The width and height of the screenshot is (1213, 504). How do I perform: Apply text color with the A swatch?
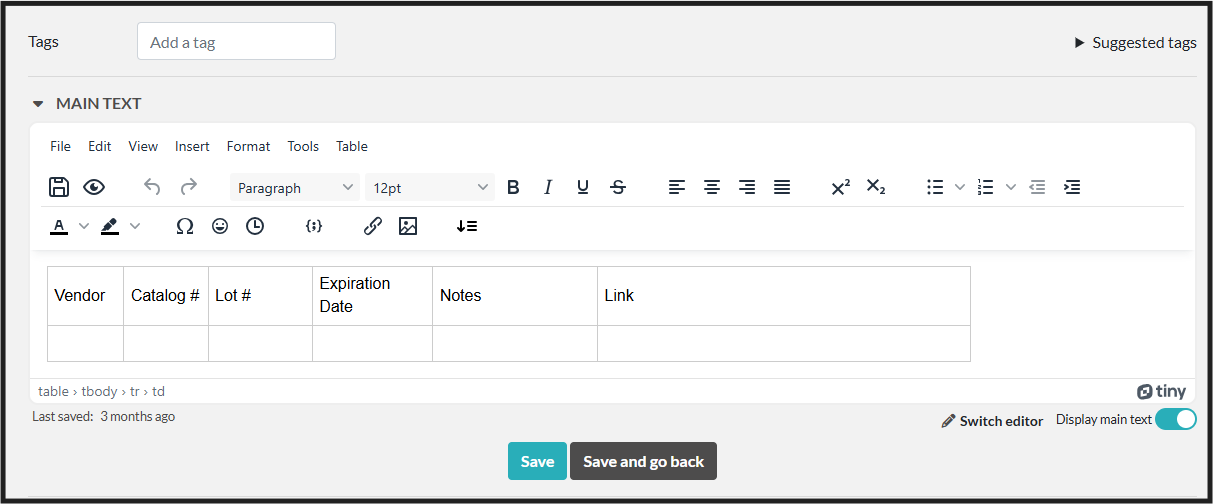[59, 227]
